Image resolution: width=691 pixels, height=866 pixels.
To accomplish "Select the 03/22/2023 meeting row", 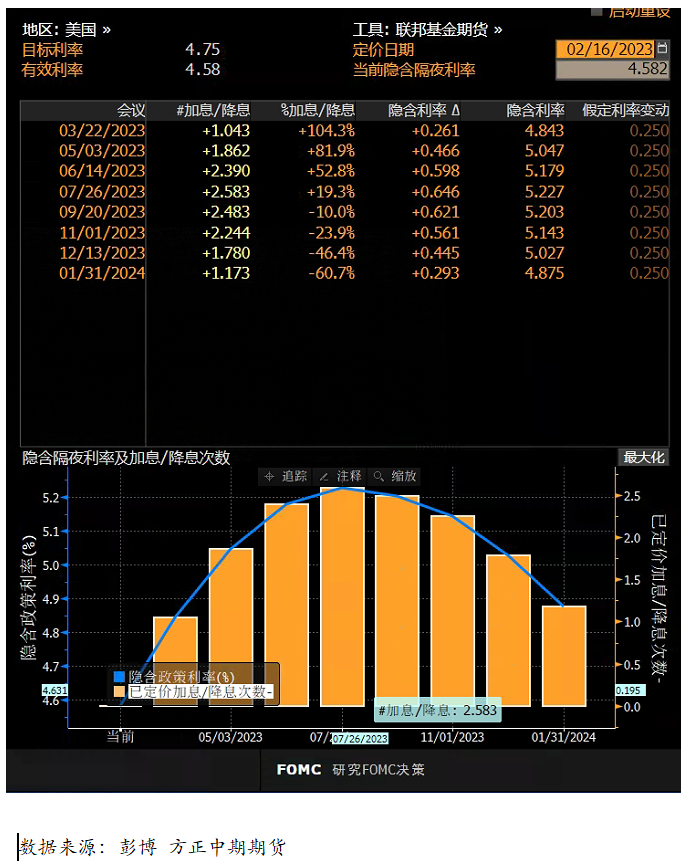I will point(102,130).
